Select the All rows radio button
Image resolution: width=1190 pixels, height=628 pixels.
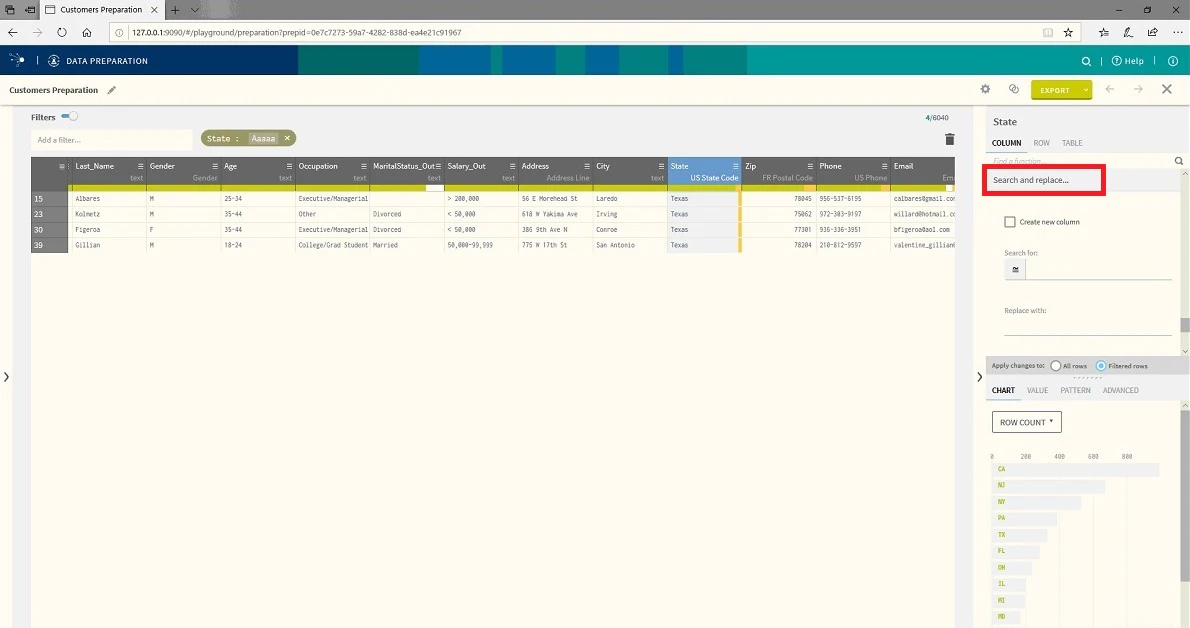(x=1055, y=366)
